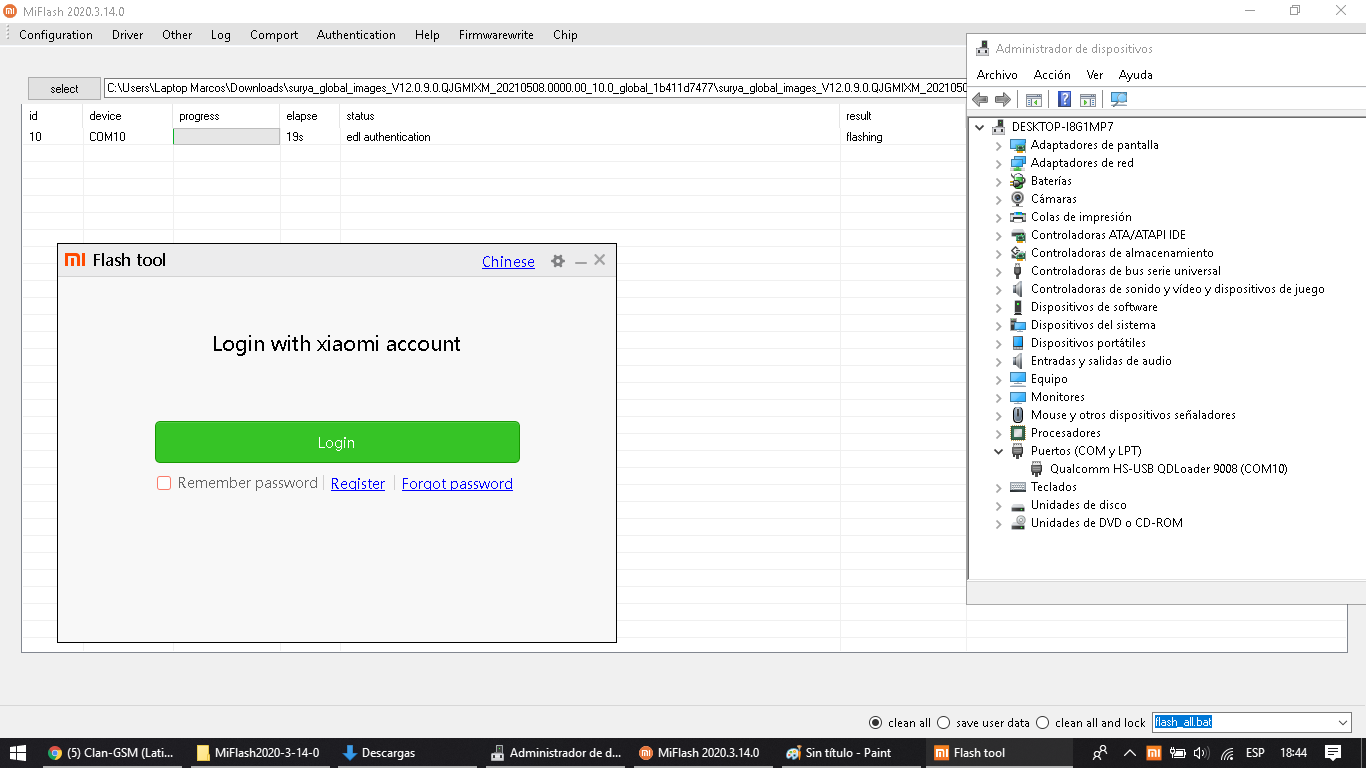The height and width of the screenshot is (768, 1366).
Task: Open the Flash tool settings gear
Action: pos(558,261)
